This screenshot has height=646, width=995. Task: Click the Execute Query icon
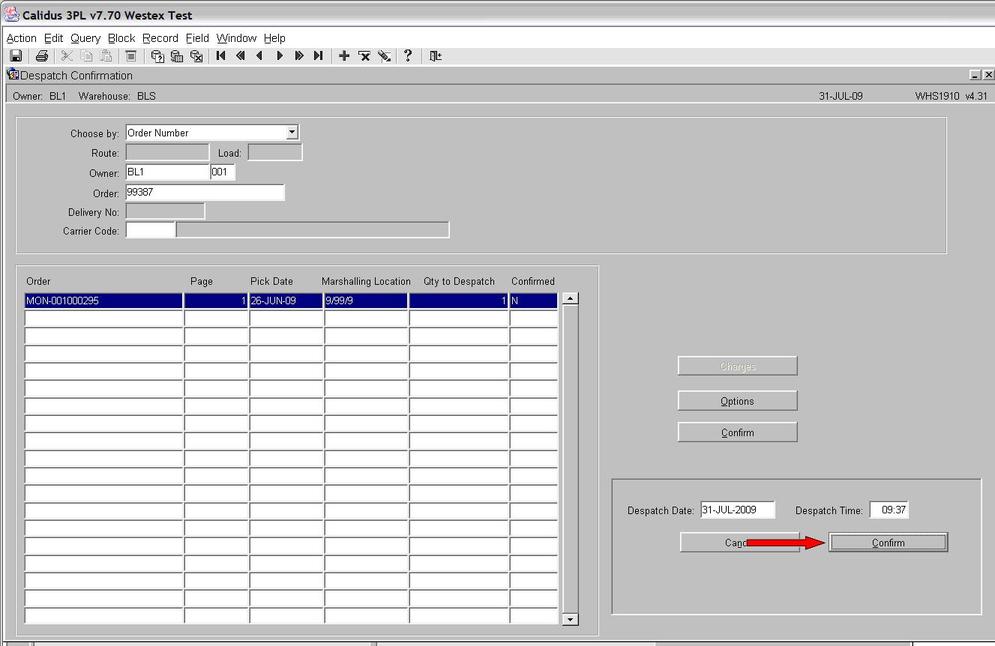click(x=177, y=56)
